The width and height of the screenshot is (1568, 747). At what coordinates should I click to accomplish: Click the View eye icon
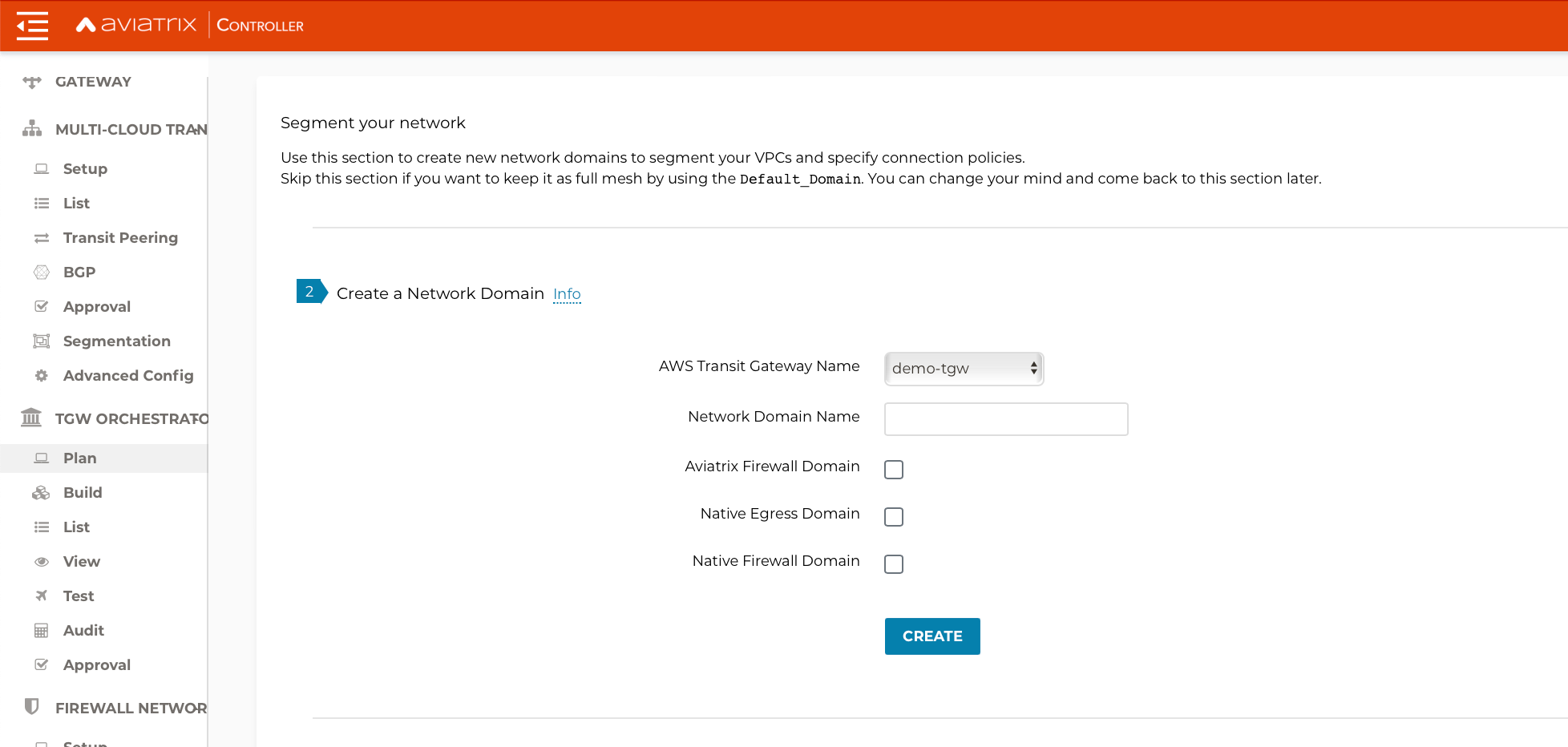(42, 562)
